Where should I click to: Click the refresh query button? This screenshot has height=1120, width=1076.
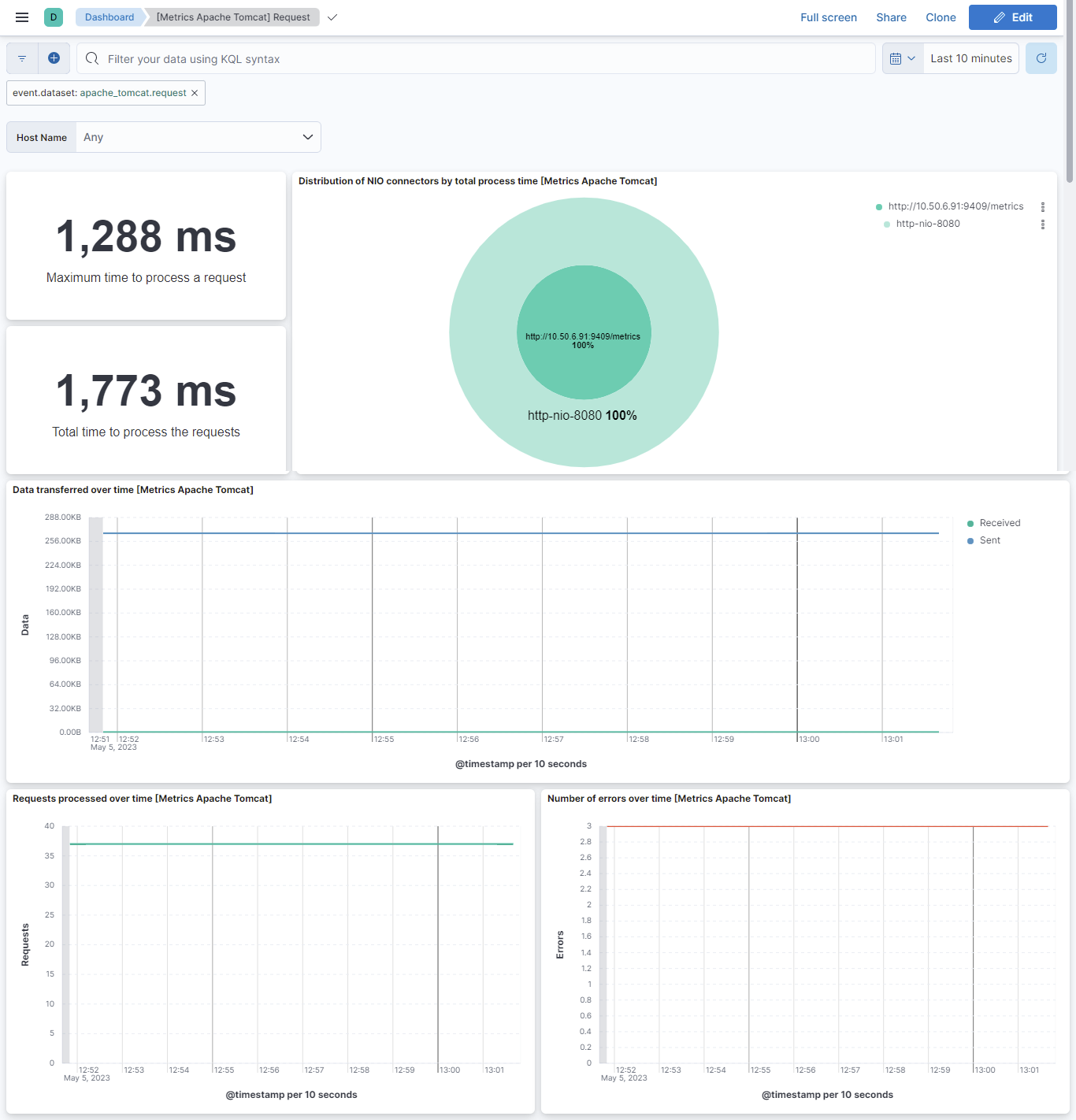(x=1041, y=58)
